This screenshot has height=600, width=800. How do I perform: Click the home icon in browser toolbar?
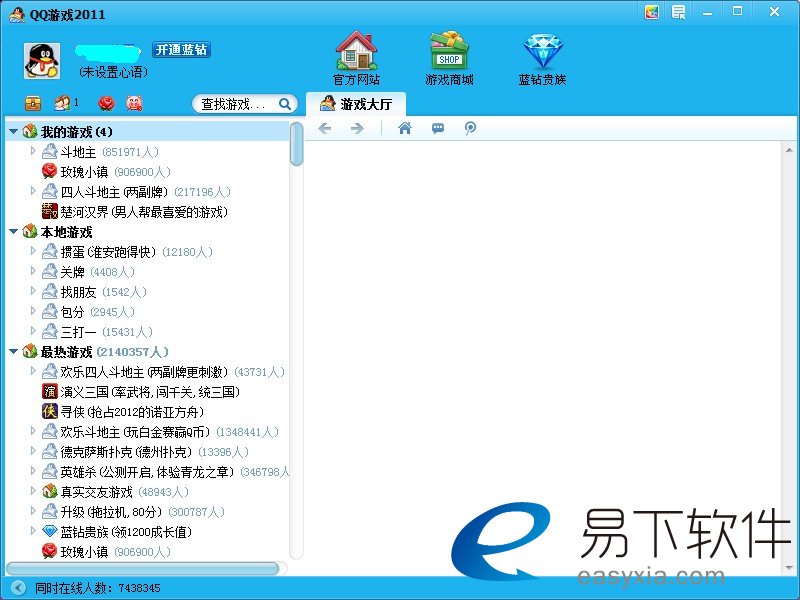(405, 128)
